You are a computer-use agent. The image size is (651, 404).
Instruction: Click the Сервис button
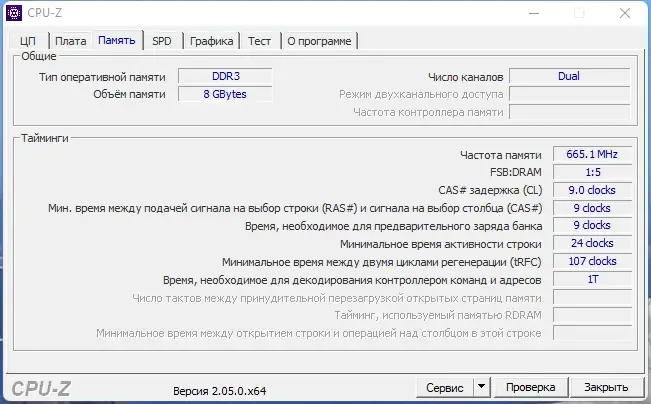445,387
